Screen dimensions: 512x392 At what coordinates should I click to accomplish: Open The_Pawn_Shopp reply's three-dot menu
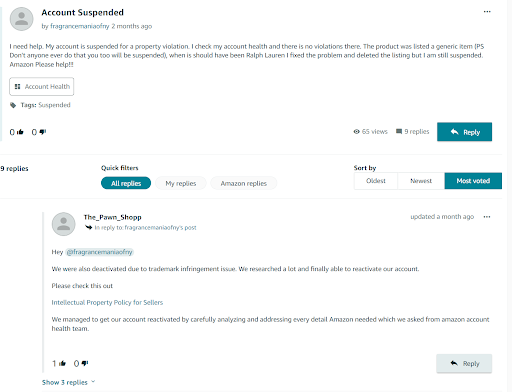(487, 217)
